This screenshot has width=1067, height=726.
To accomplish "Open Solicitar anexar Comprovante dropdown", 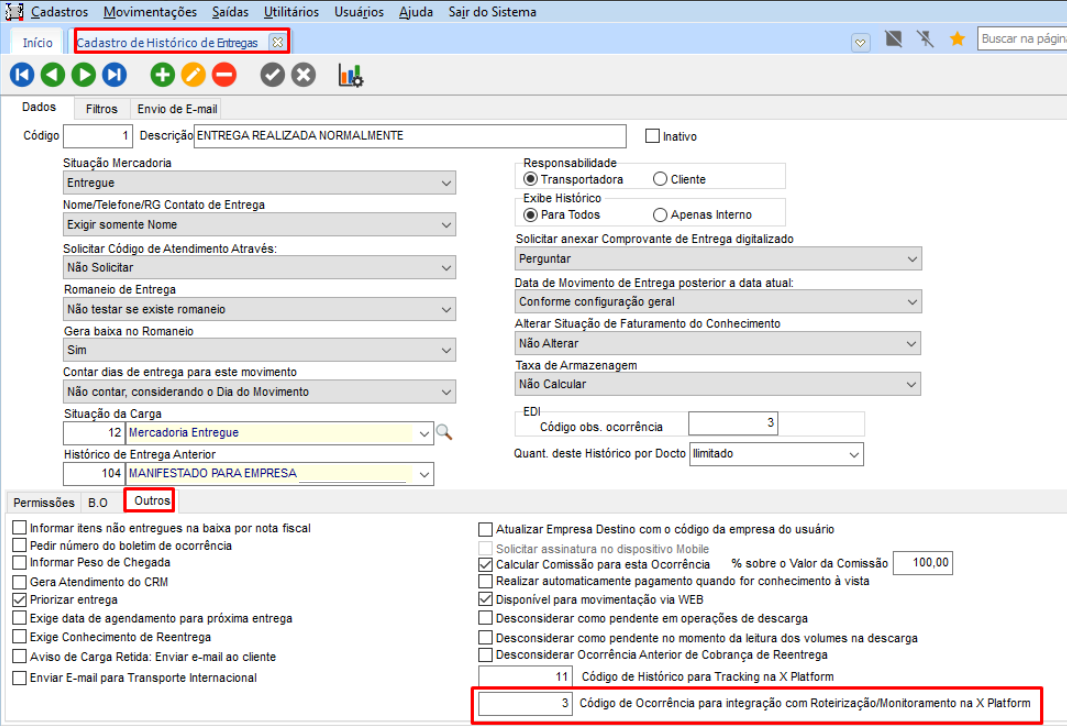I will coord(718,259).
